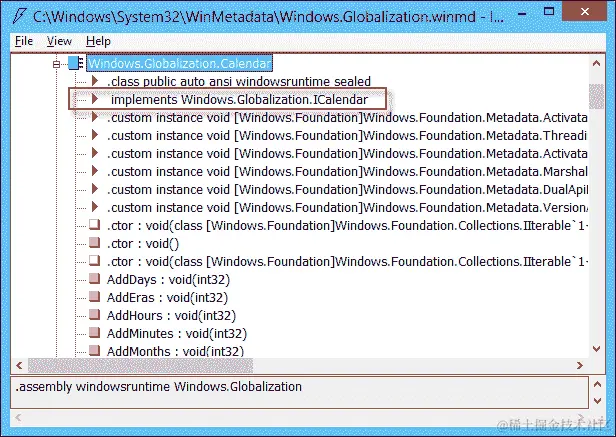Screen dimensions: 616x437
Task: Click the triangle icon on the Metadata.Version row
Action: (x=95, y=207)
